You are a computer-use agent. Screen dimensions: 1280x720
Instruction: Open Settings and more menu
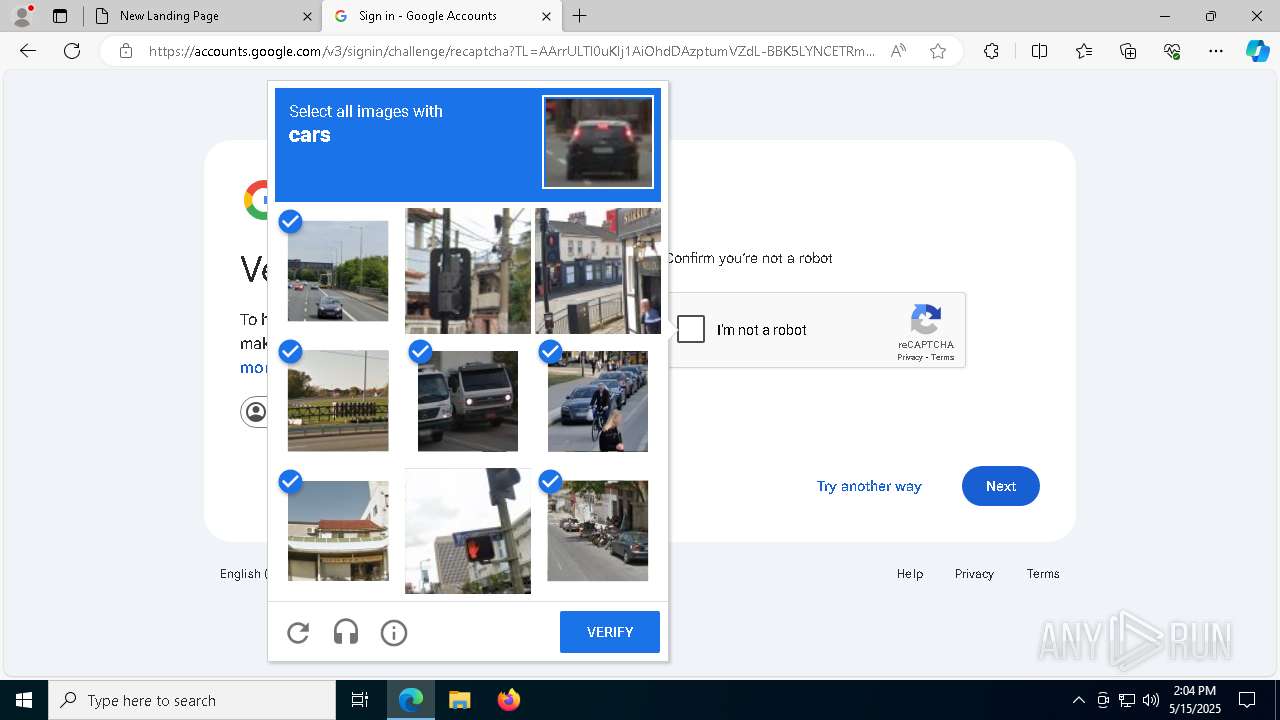tap(1216, 51)
